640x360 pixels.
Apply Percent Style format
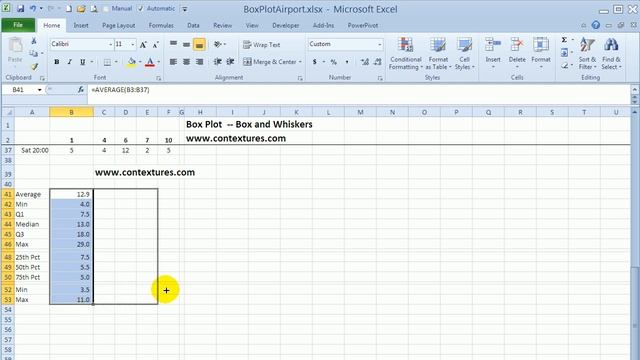(x=334, y=62)
